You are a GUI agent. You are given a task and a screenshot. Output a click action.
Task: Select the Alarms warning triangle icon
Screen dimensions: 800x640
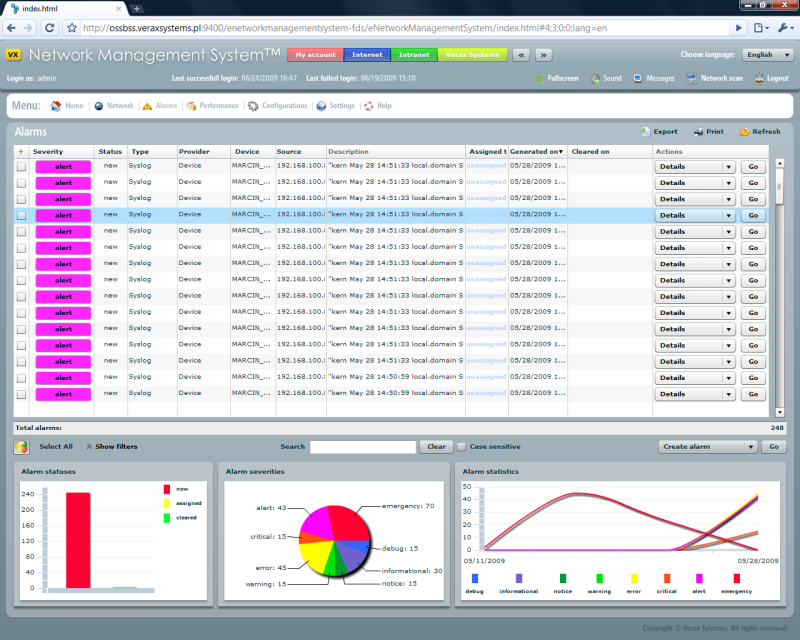click(x=147, y=106)
